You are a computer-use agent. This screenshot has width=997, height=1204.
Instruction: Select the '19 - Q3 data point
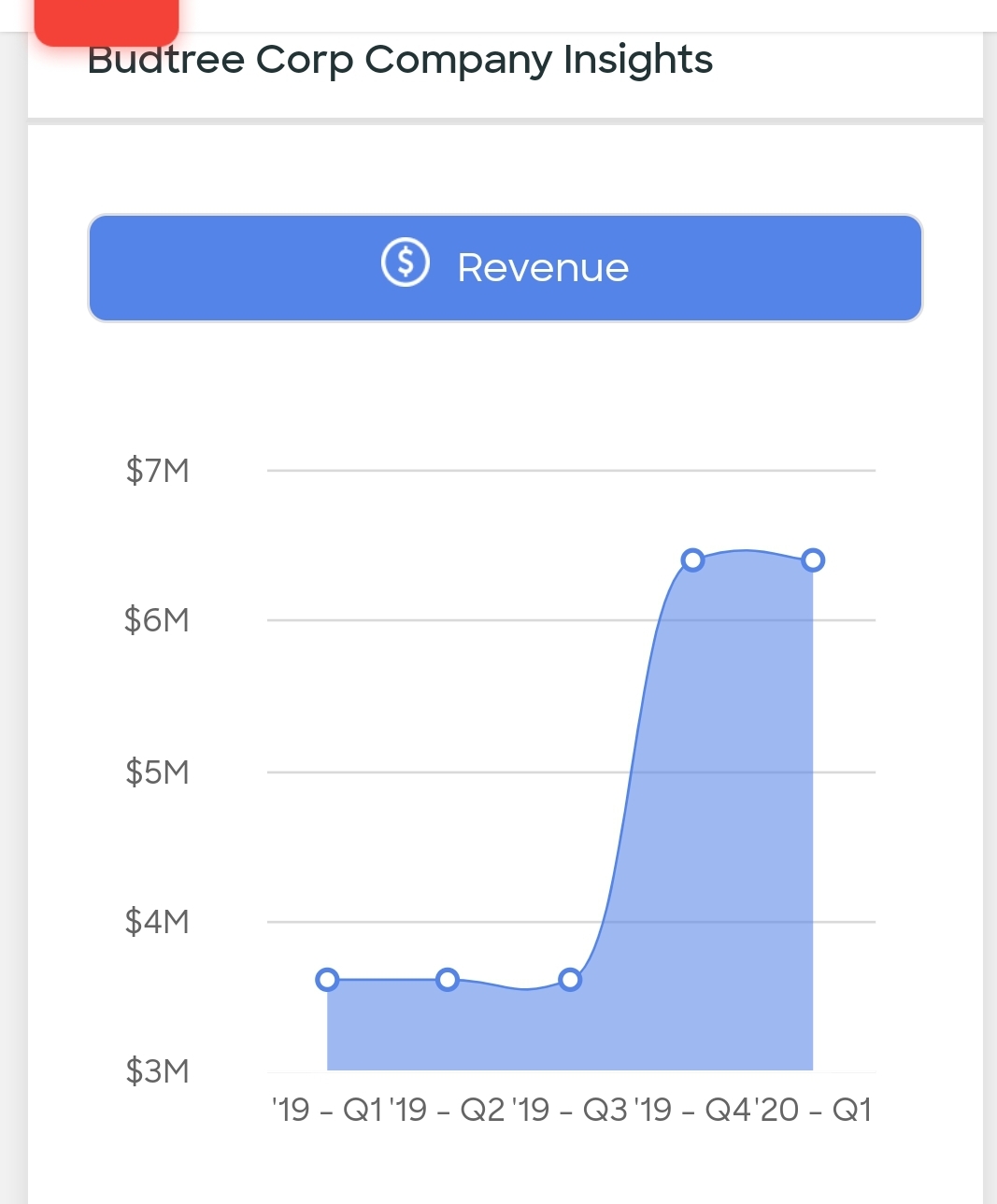click(x=570, y=980)
